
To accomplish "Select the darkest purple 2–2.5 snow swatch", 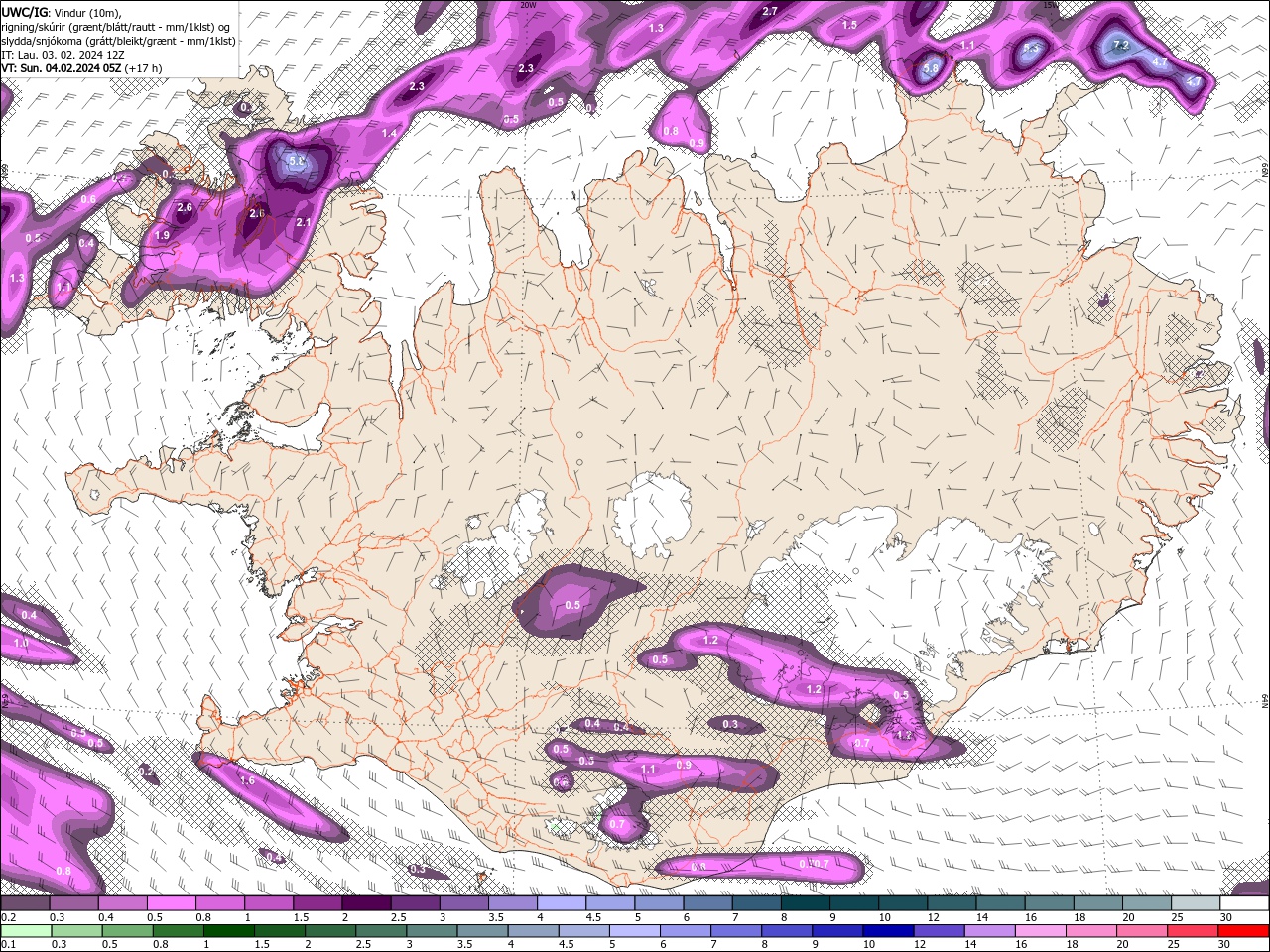I will click(365, 903).
